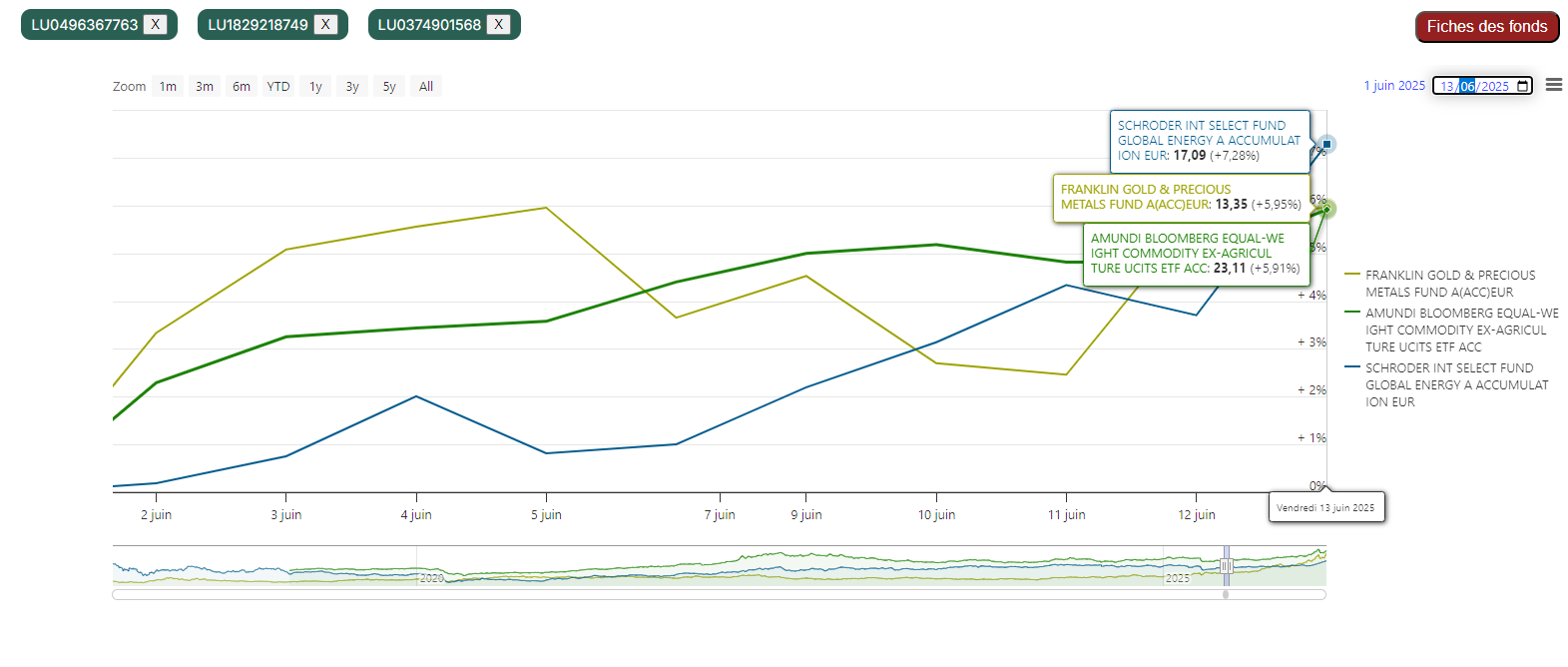The image size is (1568, 667).
Task: Remove fund tag LU1829218749 with X
Action: click(x=325, y=25)
